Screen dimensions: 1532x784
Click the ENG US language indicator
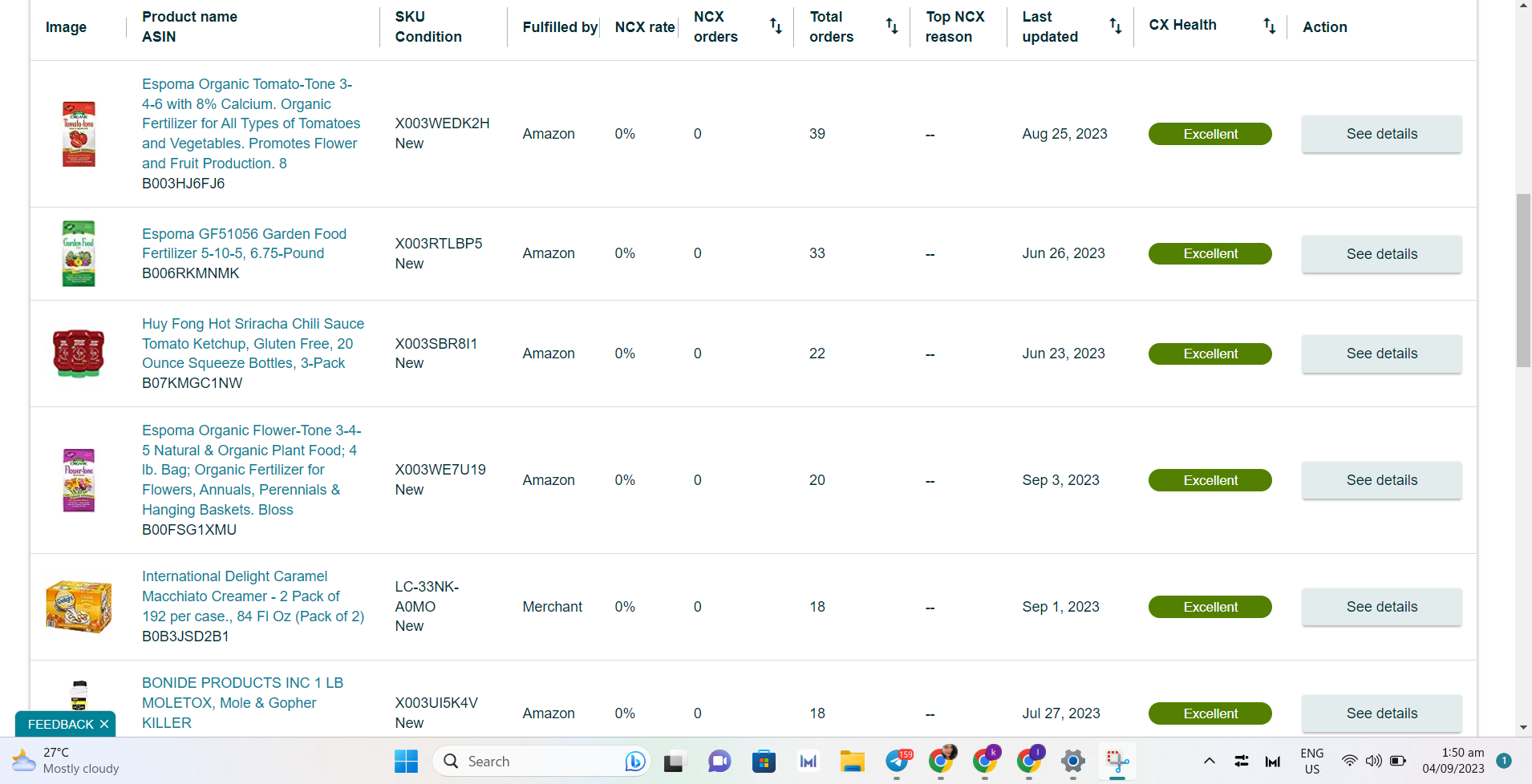1312,761
